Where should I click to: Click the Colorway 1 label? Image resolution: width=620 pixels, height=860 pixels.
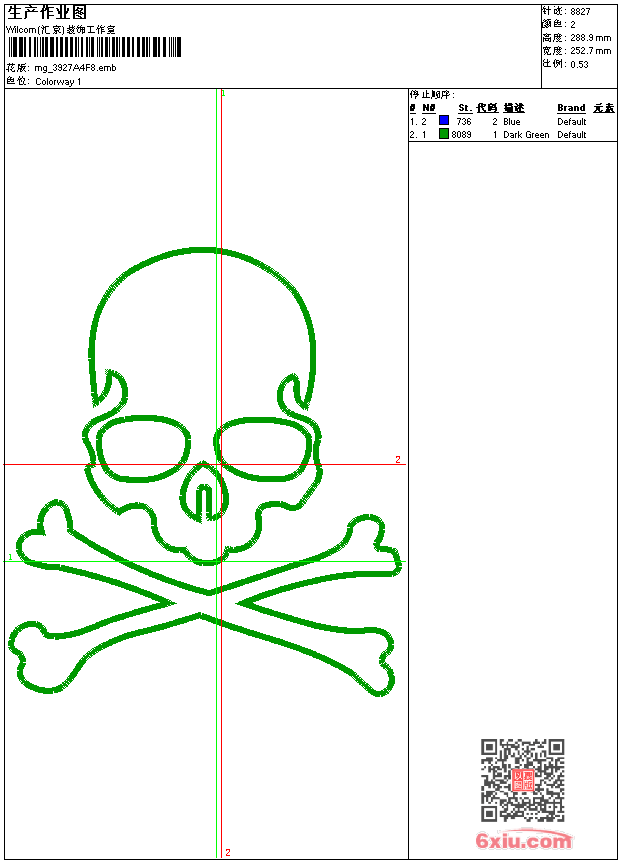[58, 81]
